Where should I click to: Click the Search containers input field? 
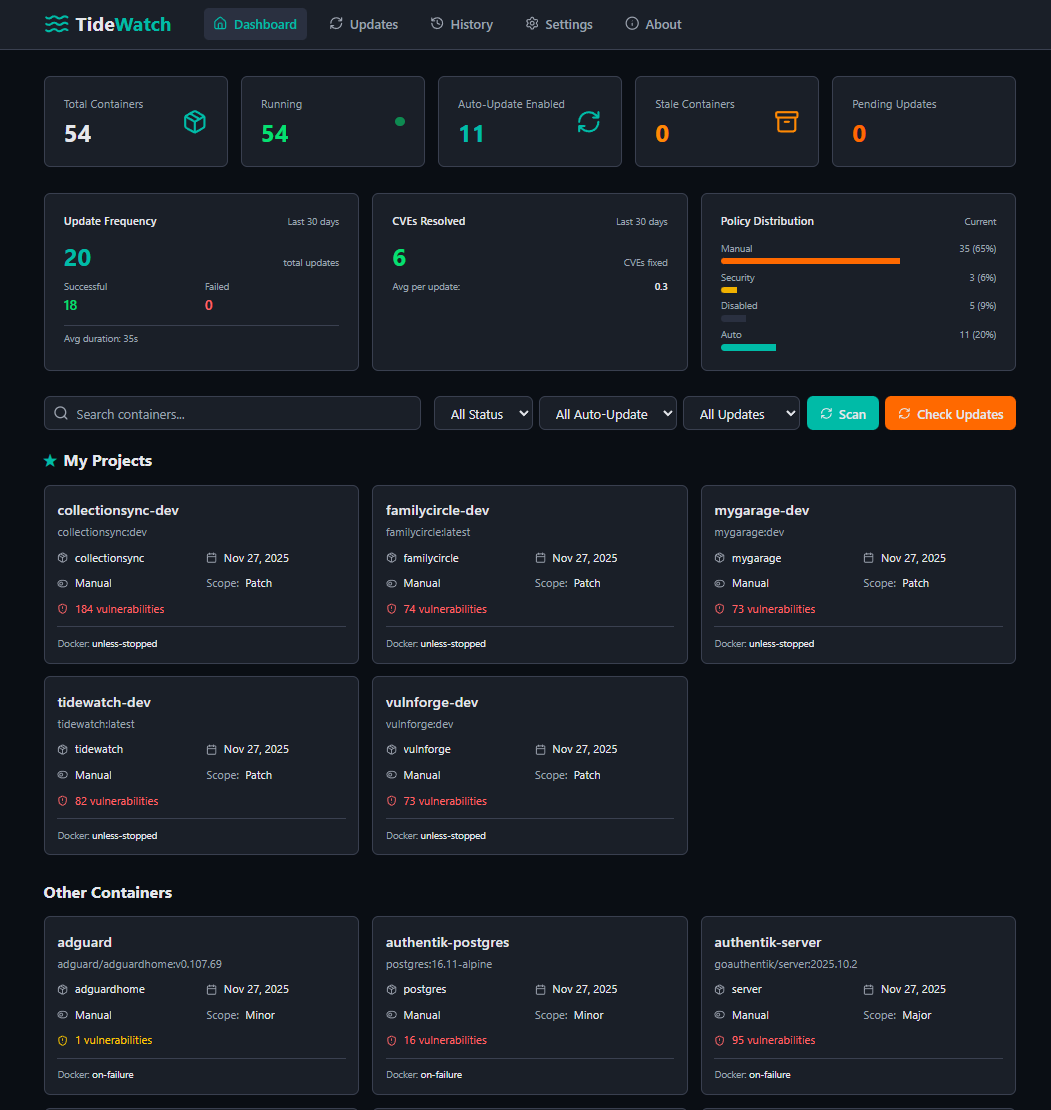[x=232, y=414]
